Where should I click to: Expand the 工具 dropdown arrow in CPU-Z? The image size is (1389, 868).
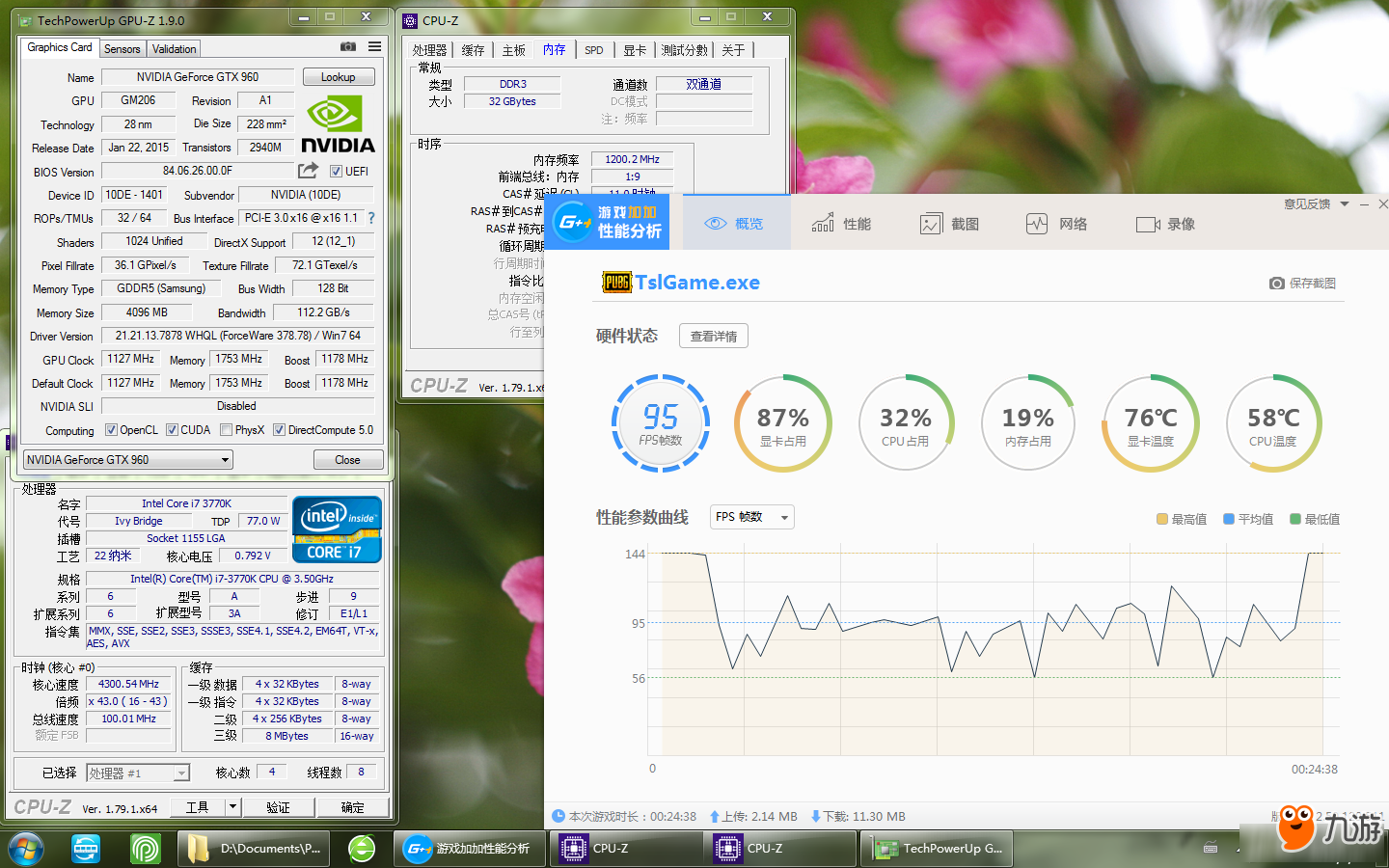pyautogui.click(x=232, y=807)
